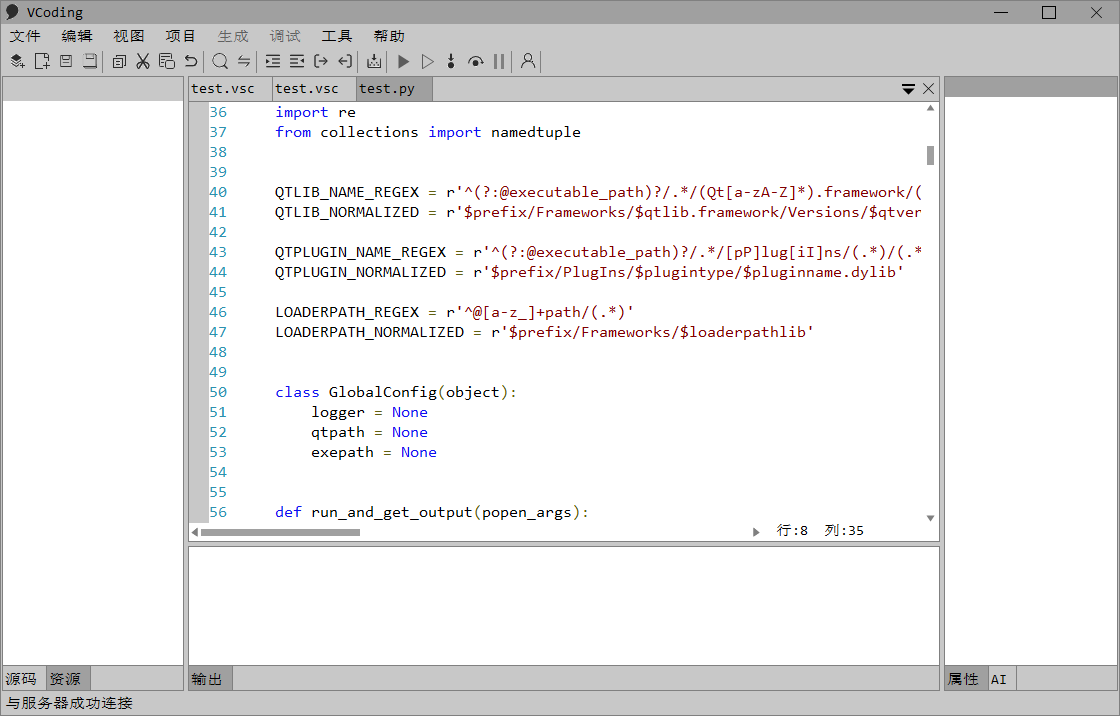Click the step-into debug icon
Image resolution: width=1120 pixels, height=716 pixels.
pos(451,61)
